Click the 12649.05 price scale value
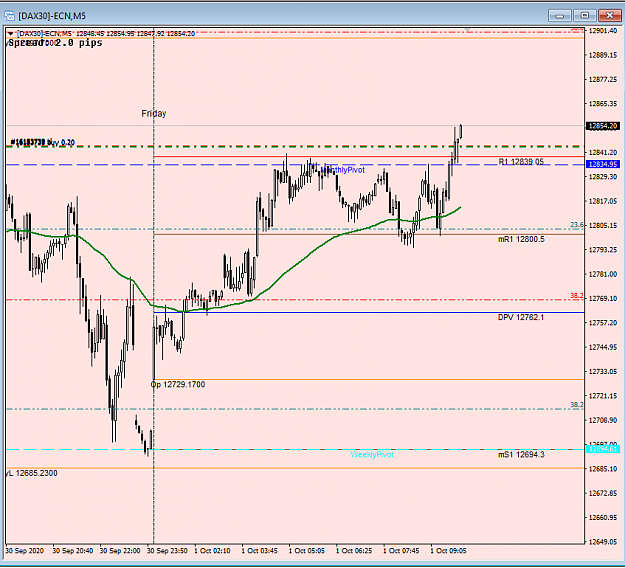Viewport: 625px width, 568px height. pos(603,542)
